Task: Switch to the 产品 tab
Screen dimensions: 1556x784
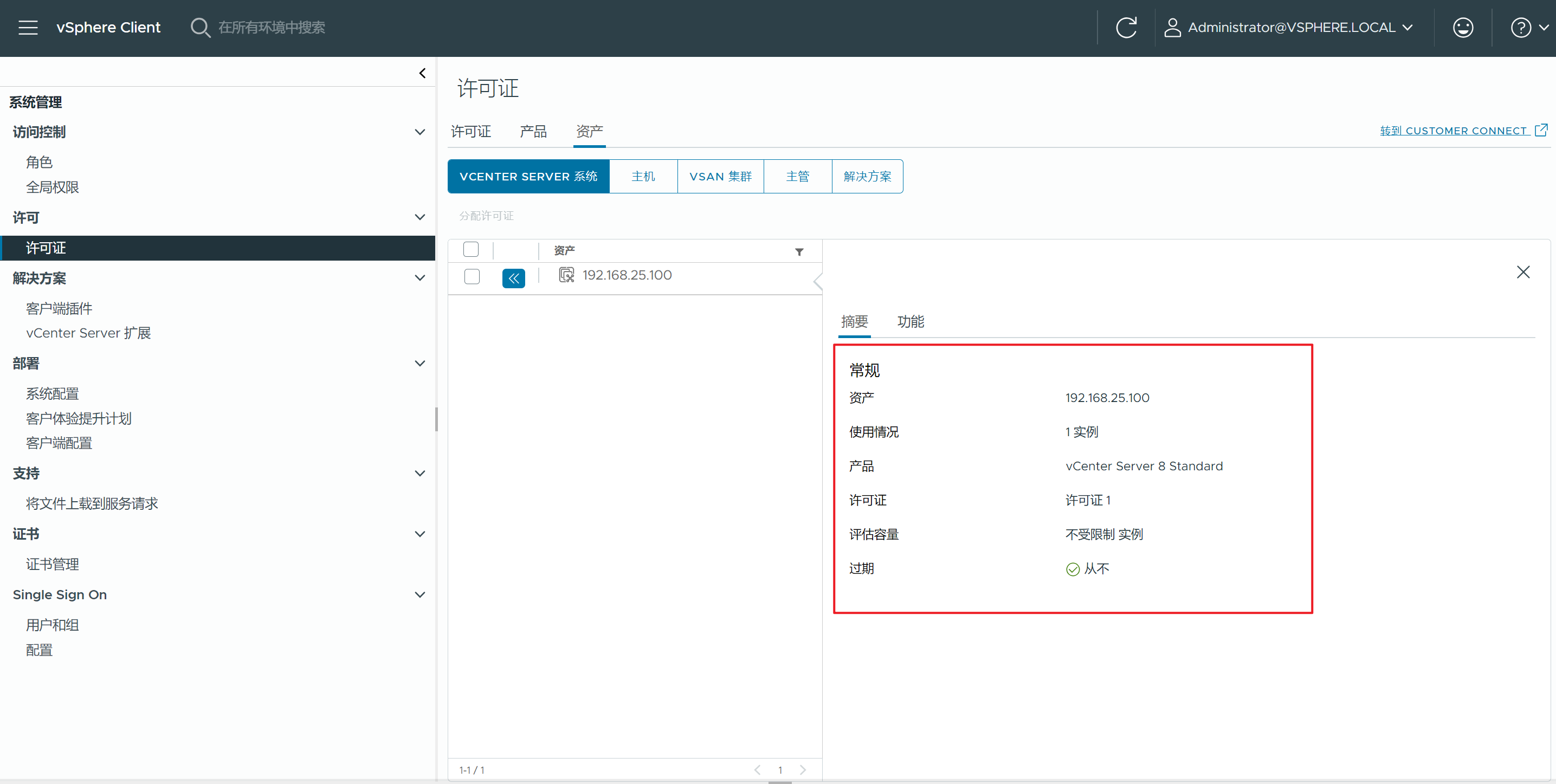Action: [533, 132]
